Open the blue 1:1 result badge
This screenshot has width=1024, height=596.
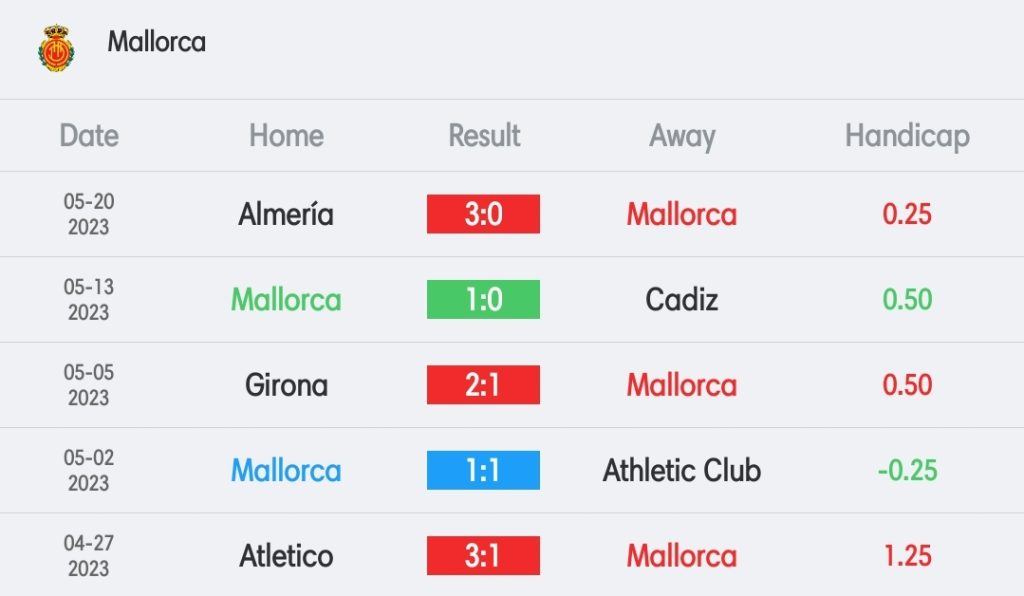coord(483,470)
